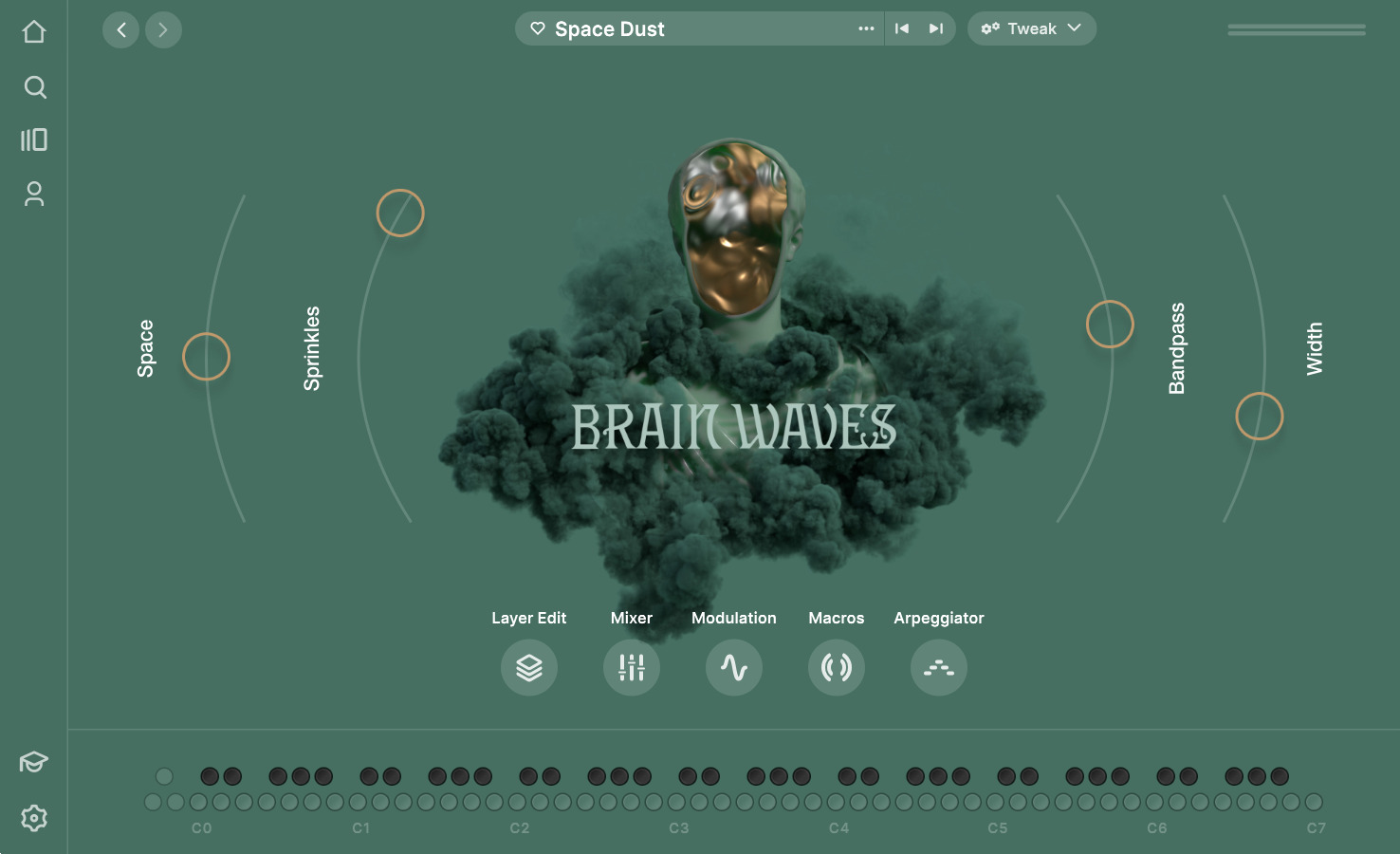This screenshot has width=1400, height=854.
Task: Open the Arpeggiator icon
Action: click(x=939, y=667)
